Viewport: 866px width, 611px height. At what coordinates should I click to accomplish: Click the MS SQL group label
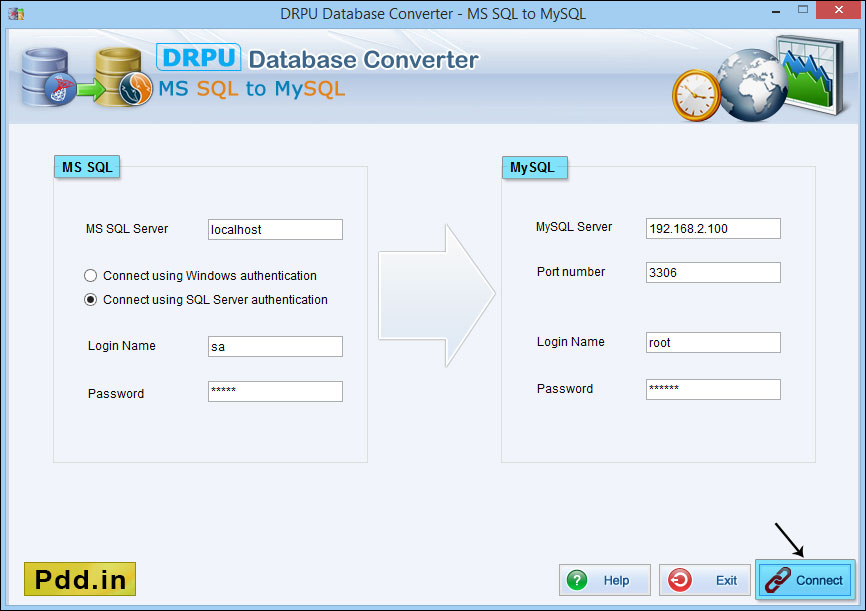pyautogui.click(x=87, y=167)
